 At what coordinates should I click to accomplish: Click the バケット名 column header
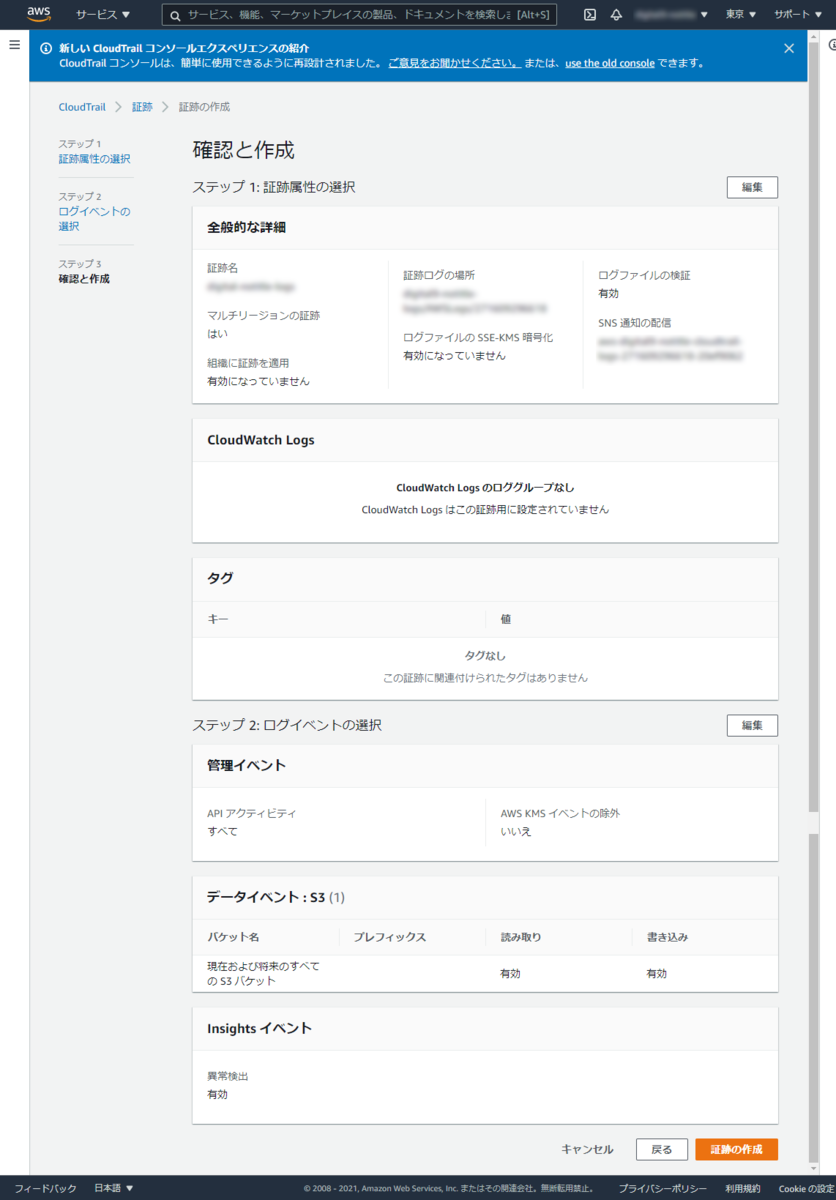point(233,937)
